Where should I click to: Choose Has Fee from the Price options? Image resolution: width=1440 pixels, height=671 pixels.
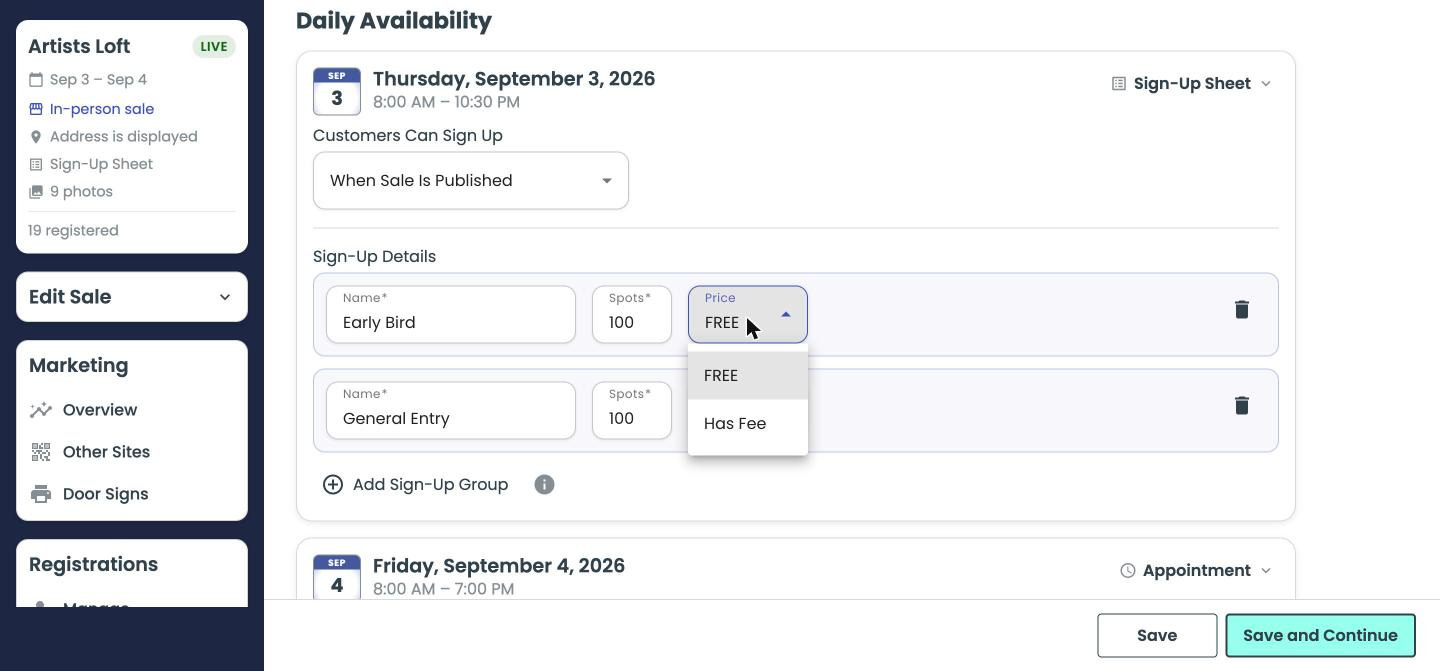point(748,424)
